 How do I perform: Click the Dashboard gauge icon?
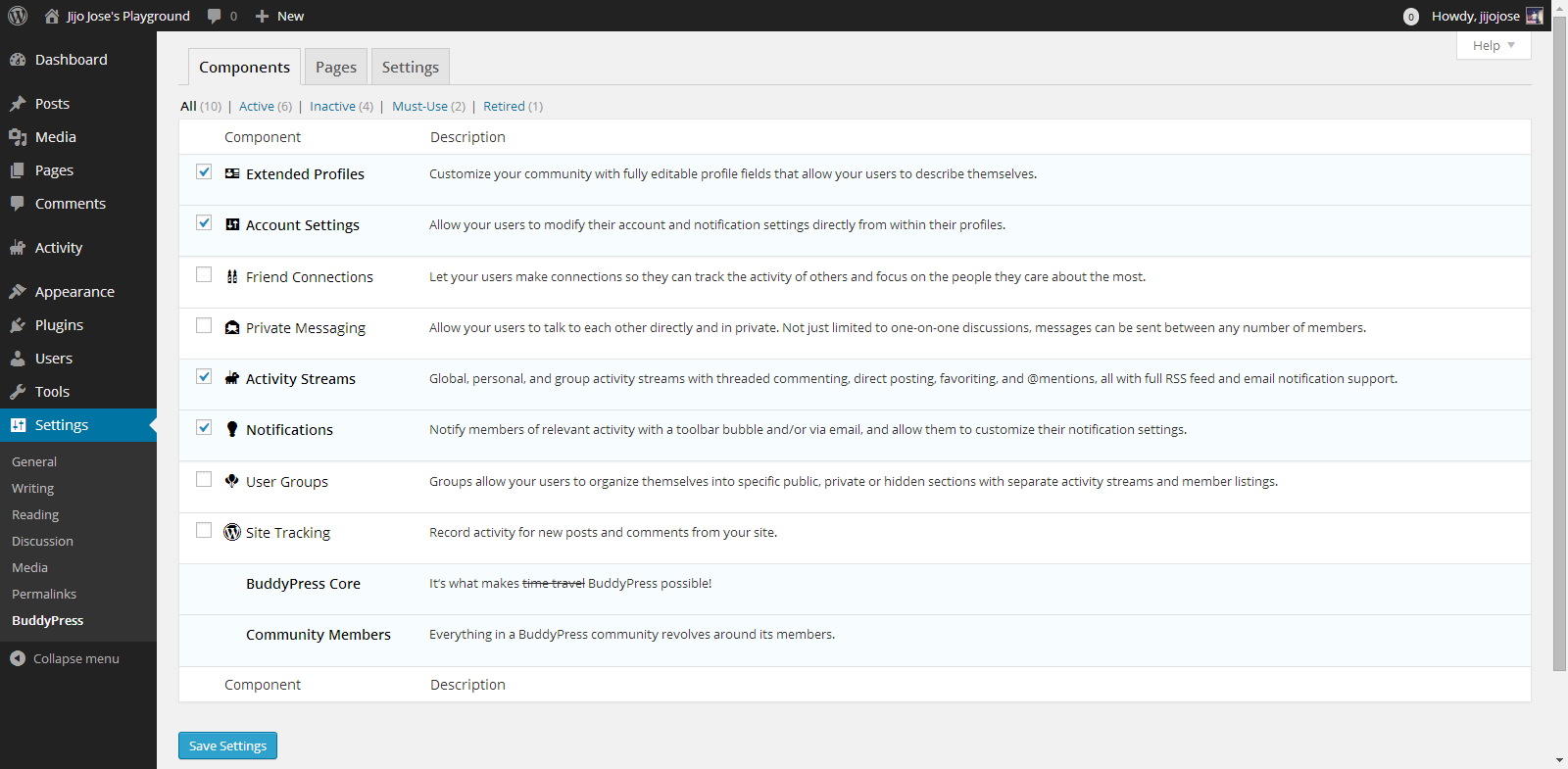coord(18,60)
